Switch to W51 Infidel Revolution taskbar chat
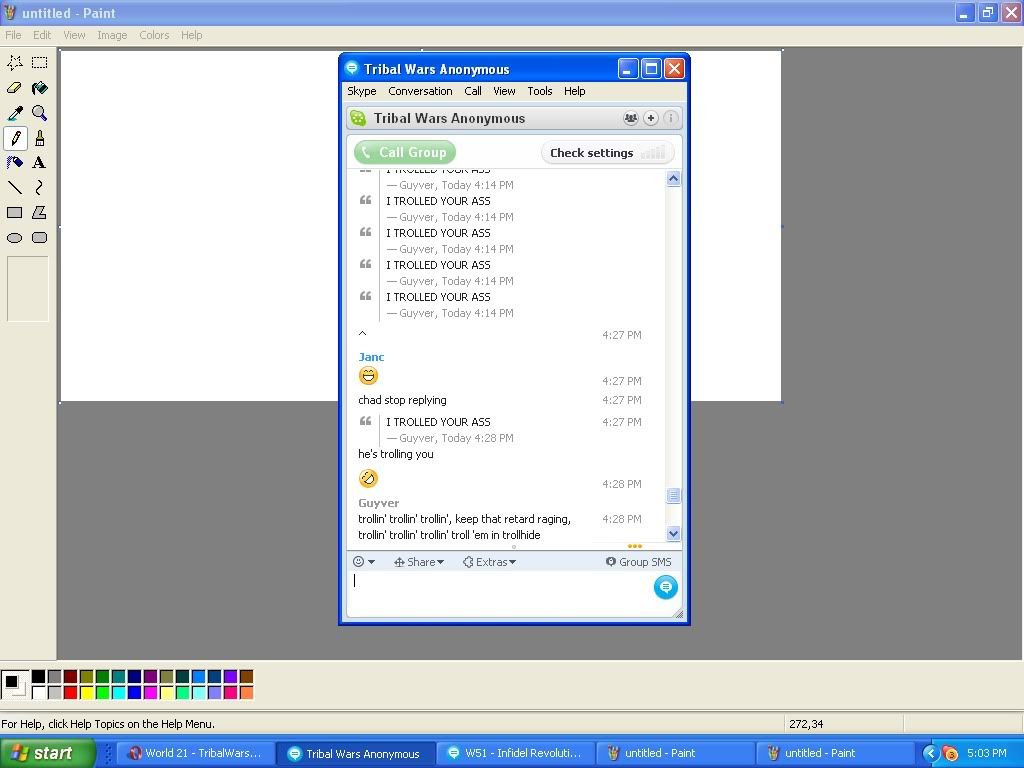This screenshot has height=768, width=1024. pyautogui.click(x=515, y=754)
